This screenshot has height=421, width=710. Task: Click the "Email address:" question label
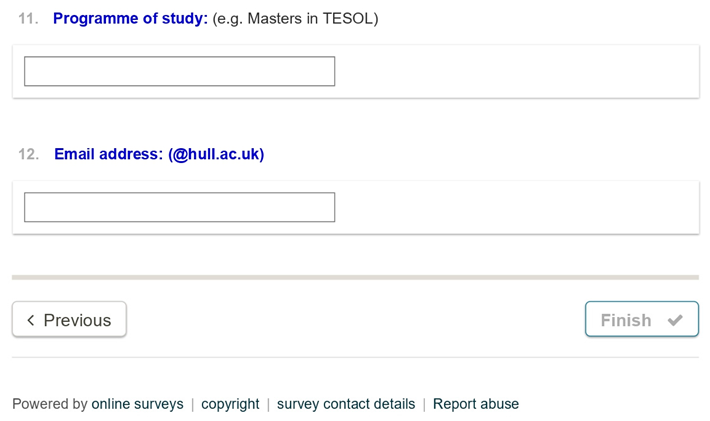(x=108, y=154)
